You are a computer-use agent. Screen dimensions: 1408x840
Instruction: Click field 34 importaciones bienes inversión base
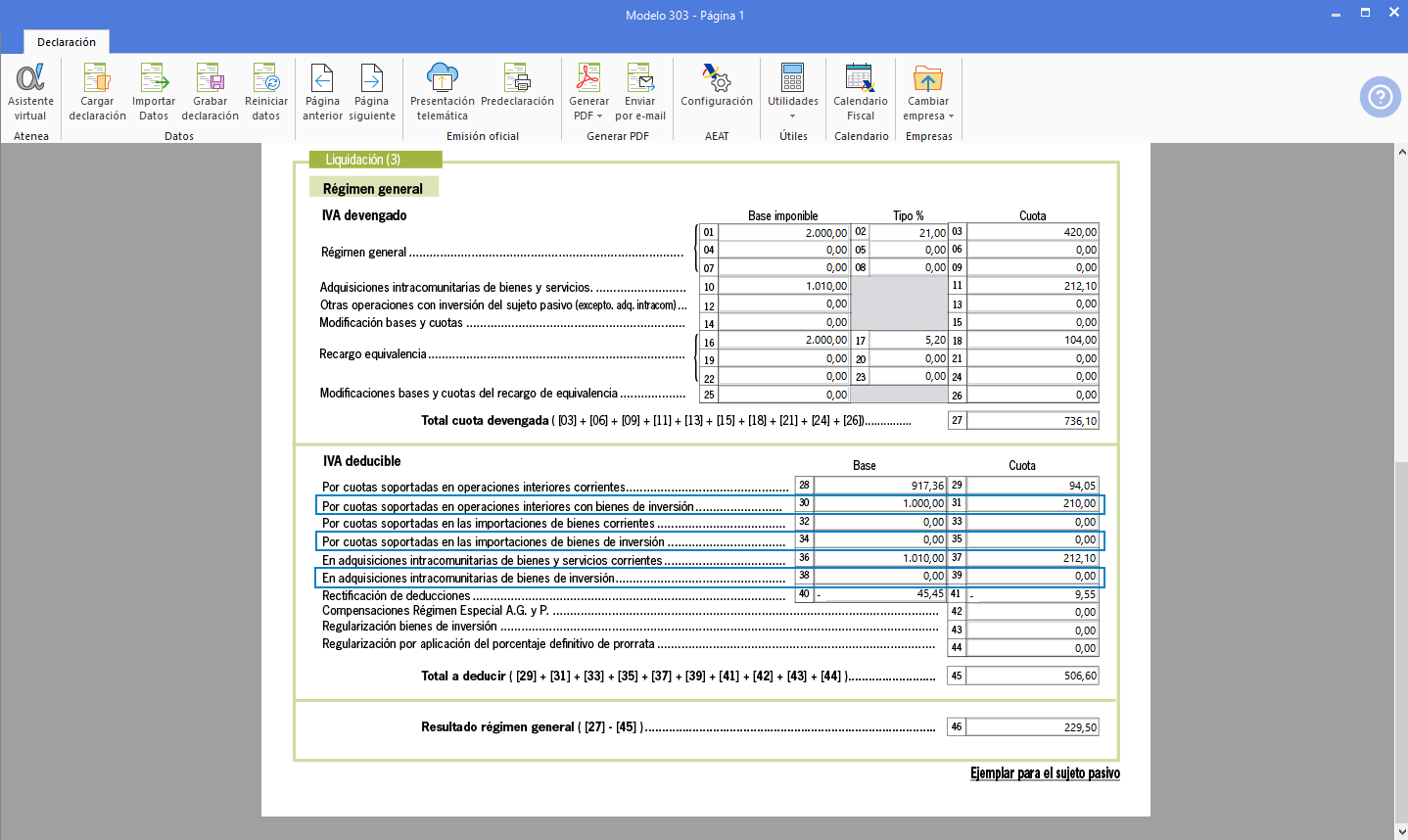(x=880, y=539)
